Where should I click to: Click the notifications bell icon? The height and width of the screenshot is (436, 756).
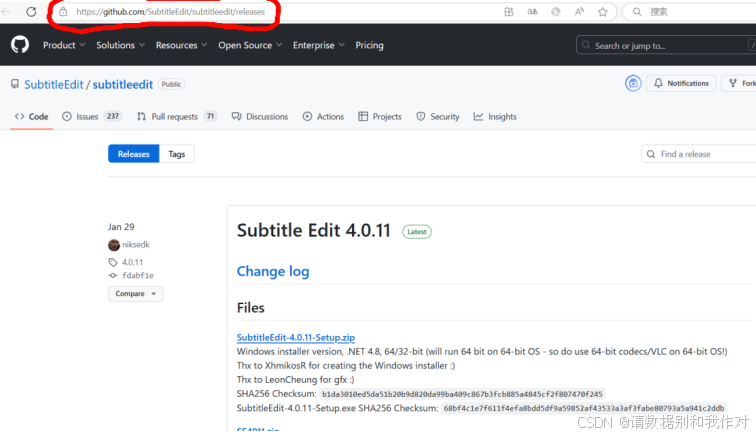[658, 83]
